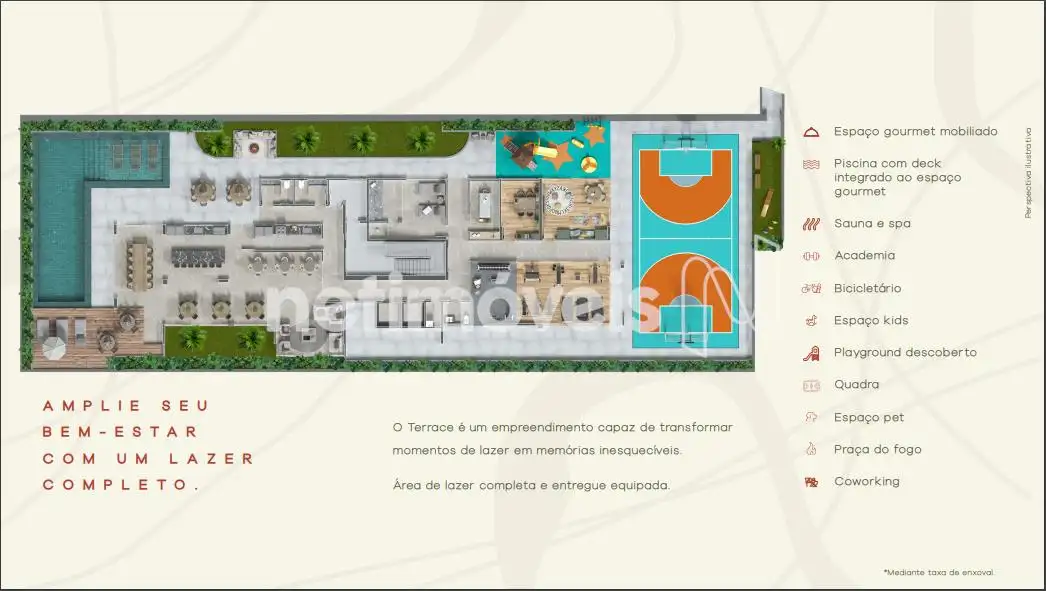This screenshot has height=591, width=1046.
Task: Click the Quadra court icon
Action: point(811,385)
